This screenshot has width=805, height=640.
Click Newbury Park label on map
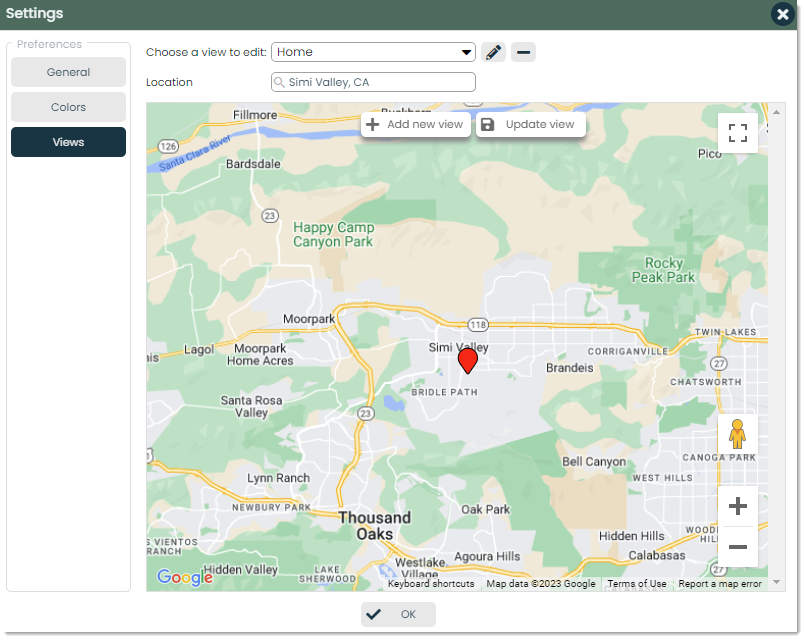[x=271, y=507]
